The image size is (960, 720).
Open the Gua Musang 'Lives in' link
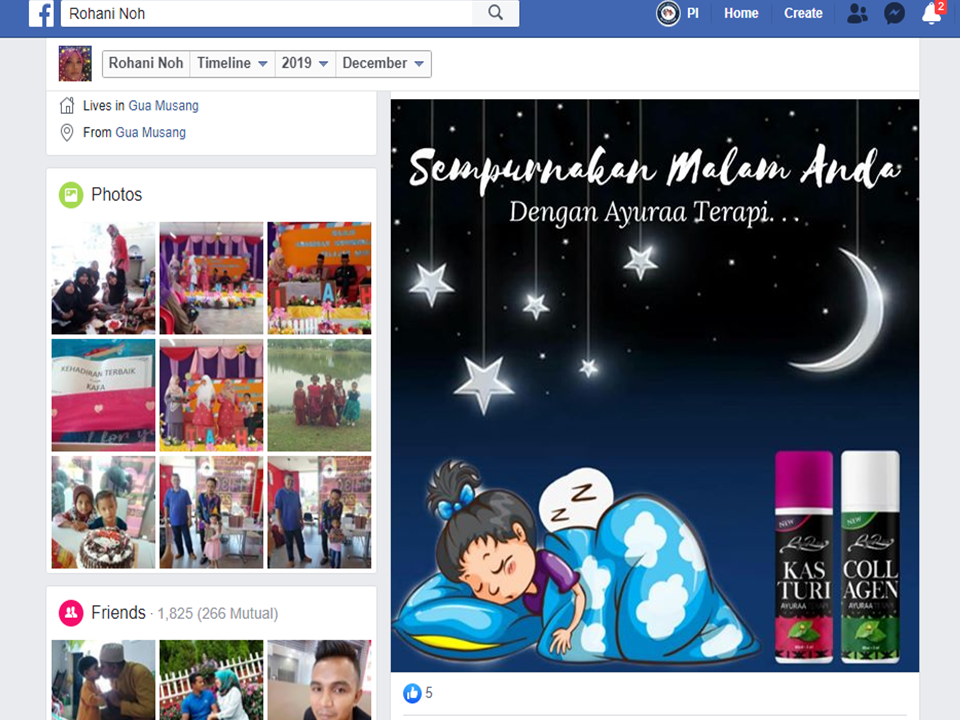click(163, 106)
